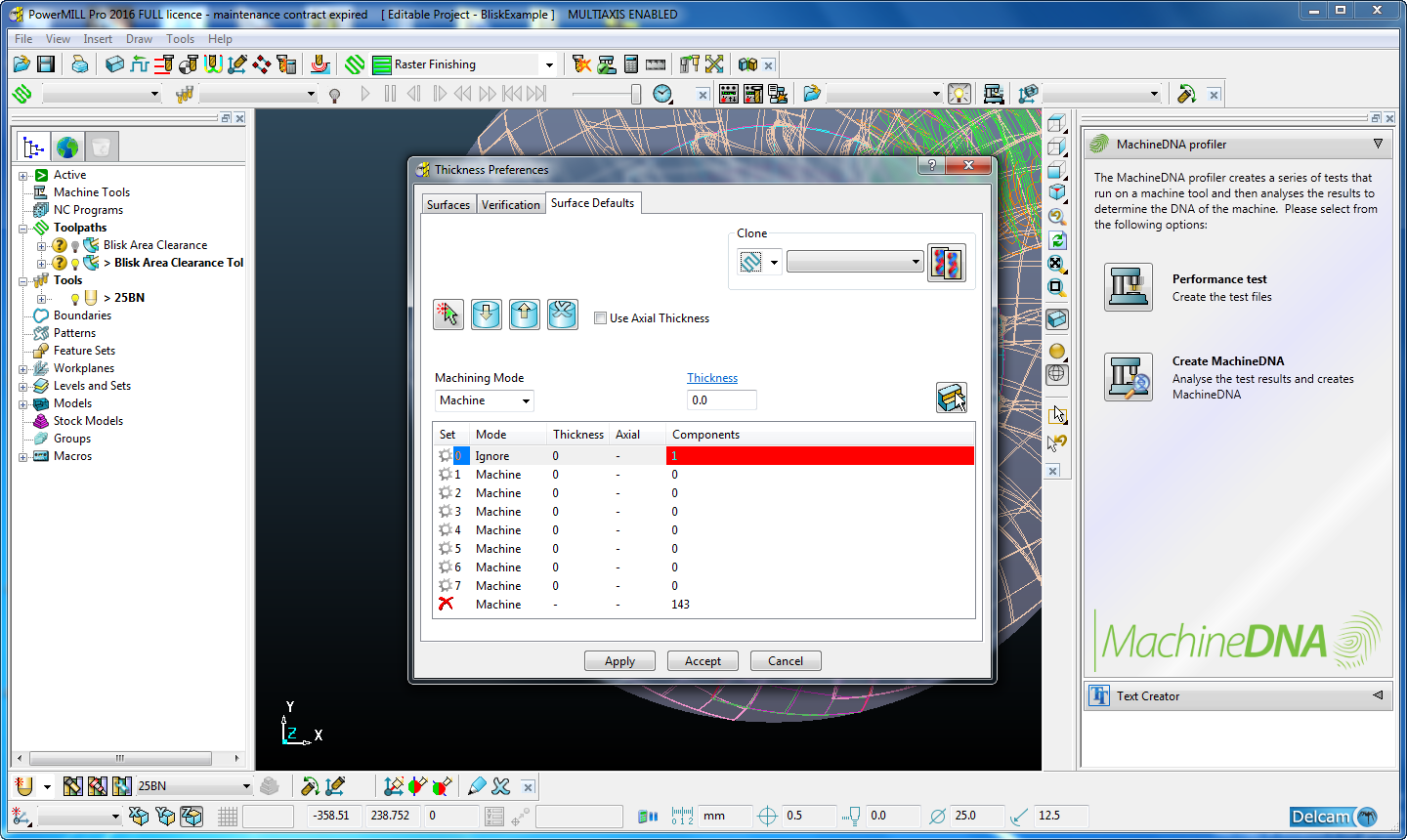Toggle light bulb for 25BN tool
This screenshot has width=1407, height=840.
[75, 299]
